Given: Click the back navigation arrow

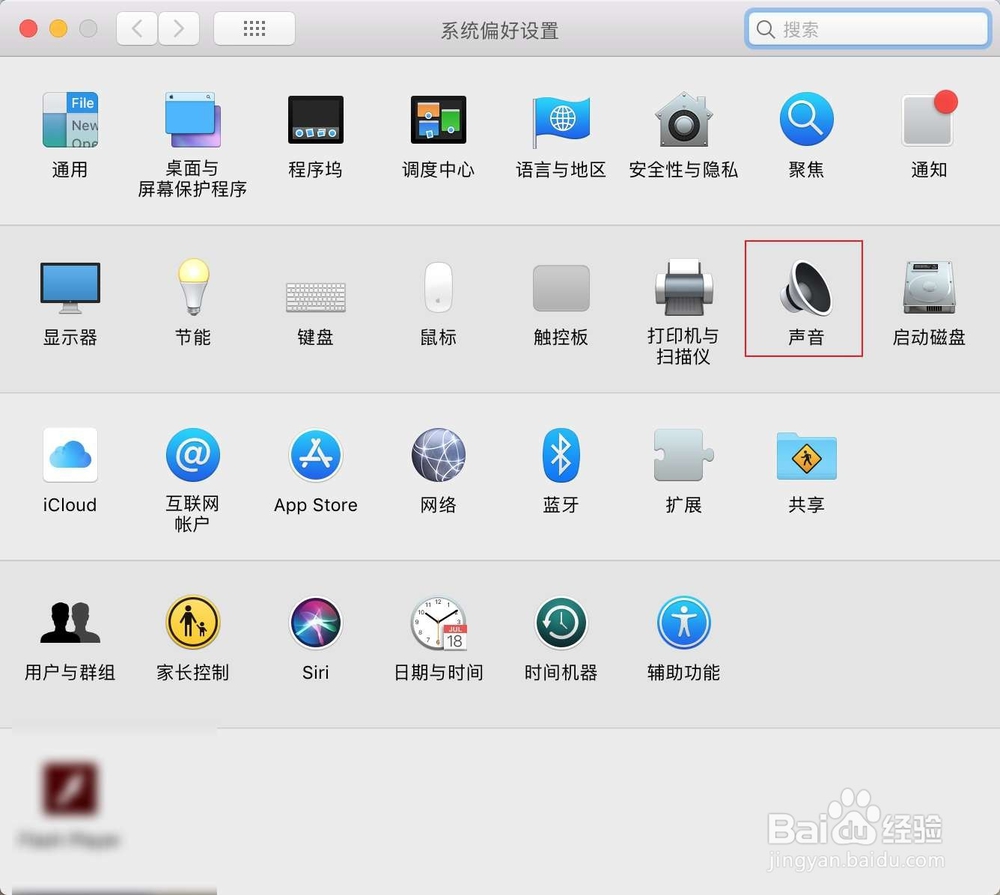Looking at the screenshot, I should coord(137,28).
